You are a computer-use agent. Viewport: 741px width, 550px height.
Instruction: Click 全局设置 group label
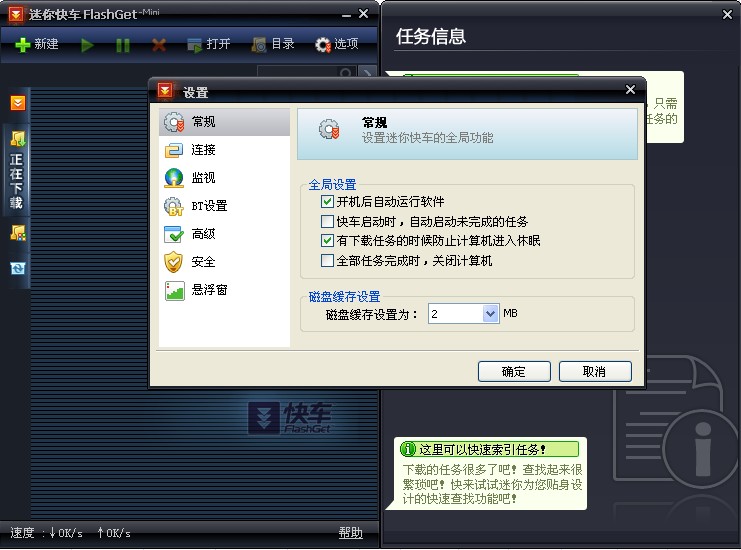point(332,185)
